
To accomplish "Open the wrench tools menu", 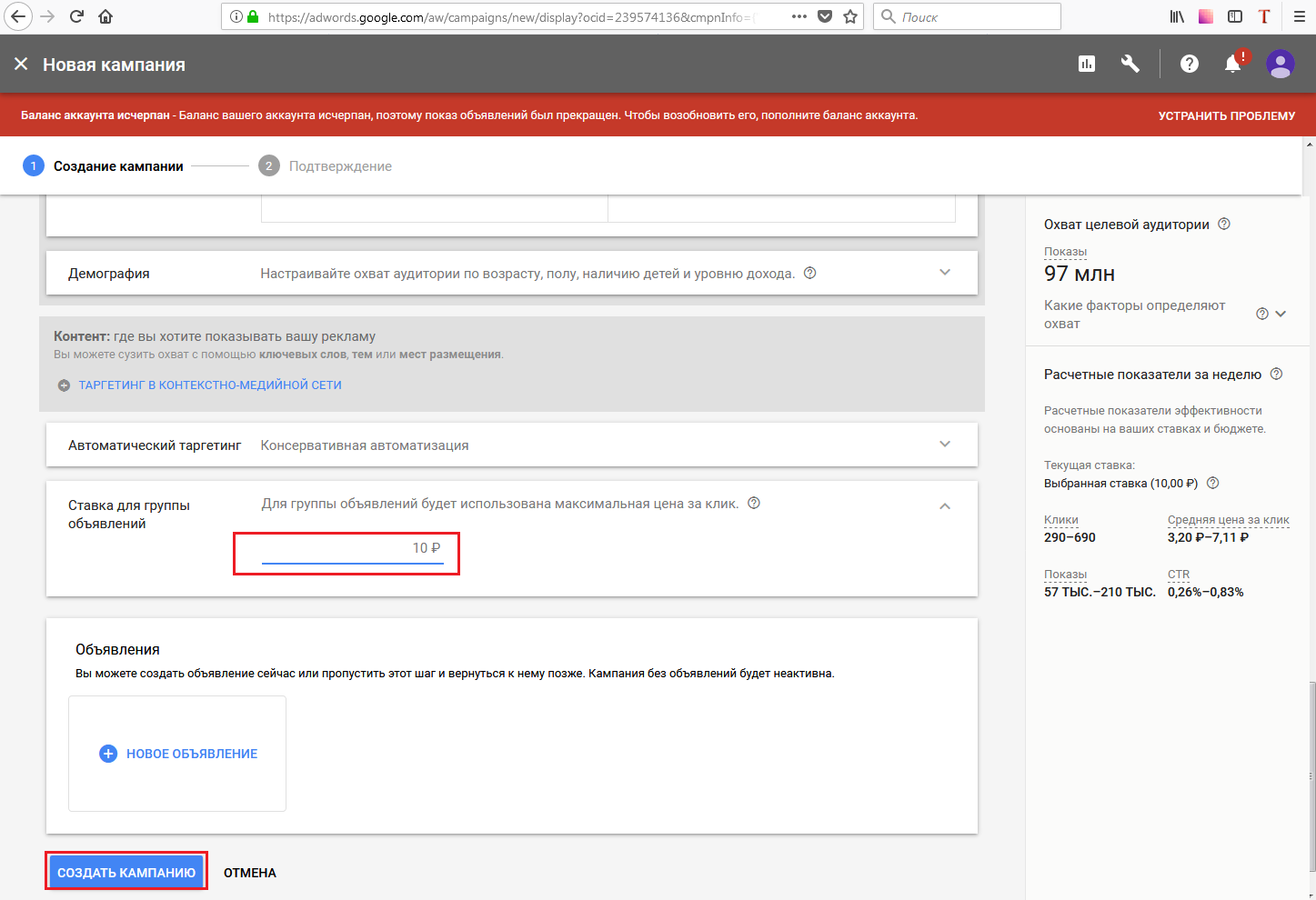I will [1130, 64].
